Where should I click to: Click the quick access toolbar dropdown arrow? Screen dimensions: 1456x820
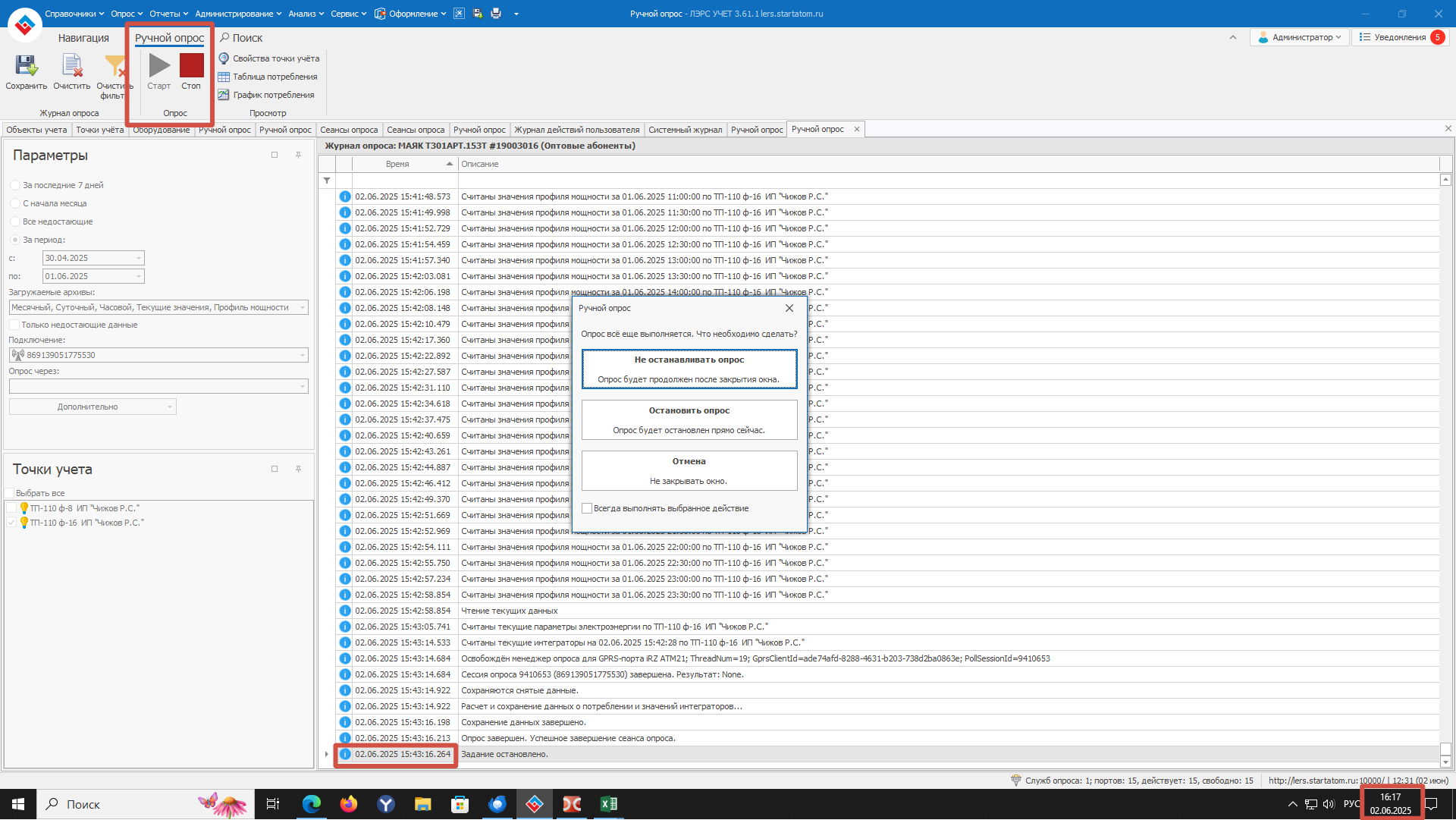516,14
